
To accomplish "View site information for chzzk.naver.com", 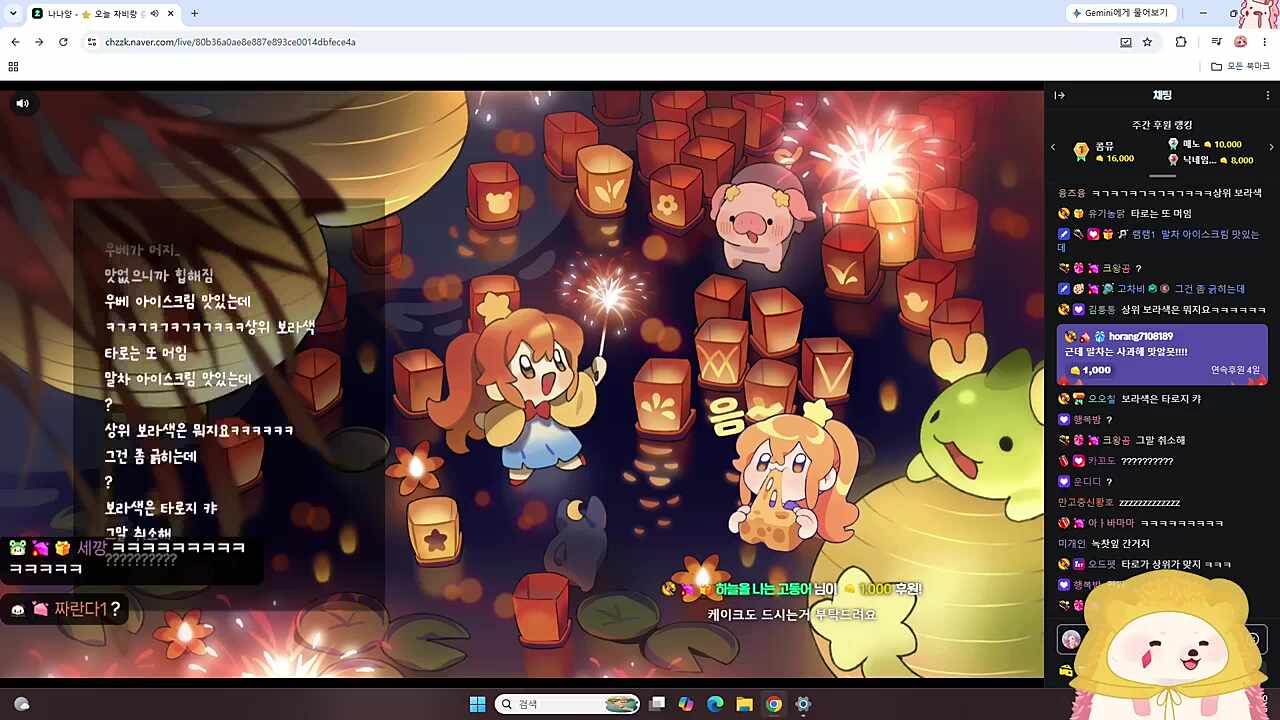I will click(x=92, y=42).
